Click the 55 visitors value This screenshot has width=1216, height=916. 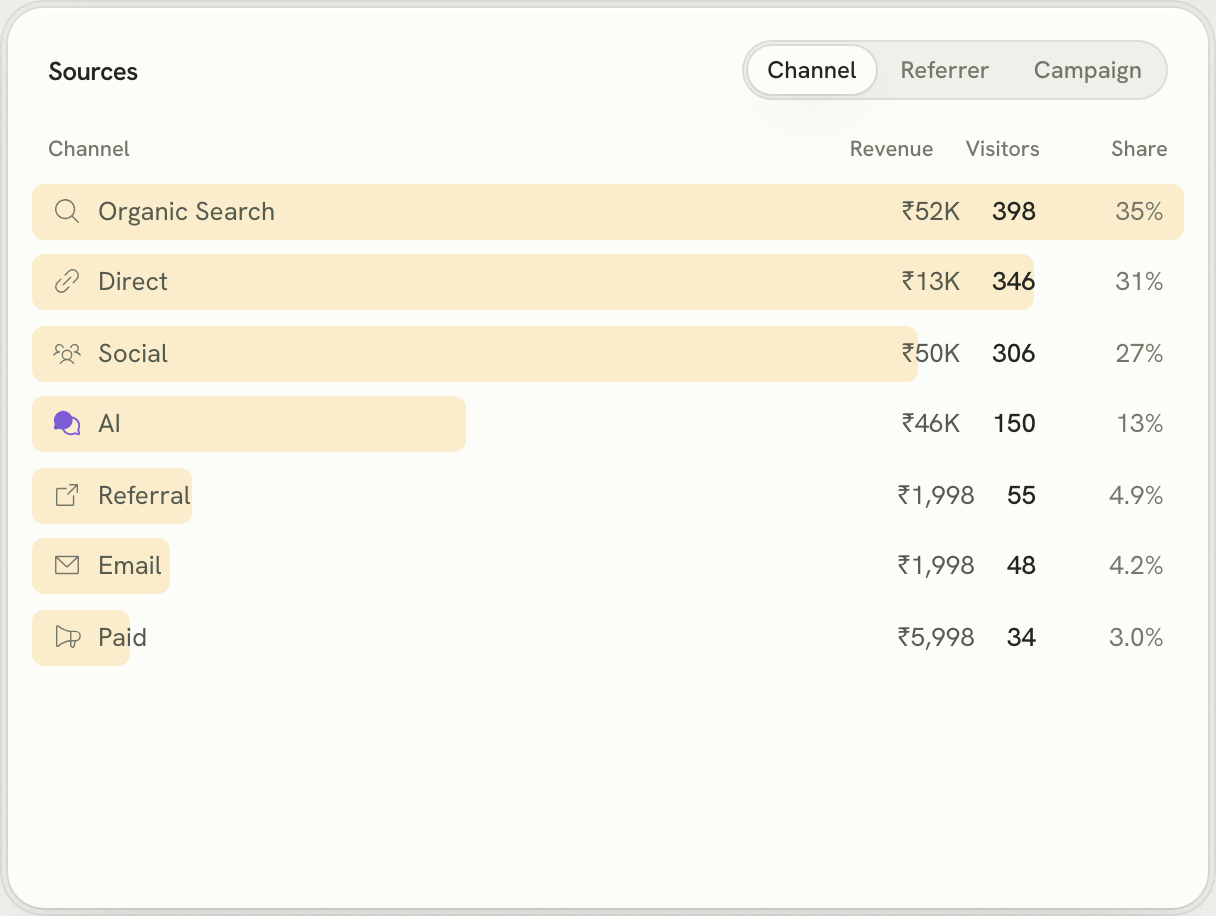1021,495
